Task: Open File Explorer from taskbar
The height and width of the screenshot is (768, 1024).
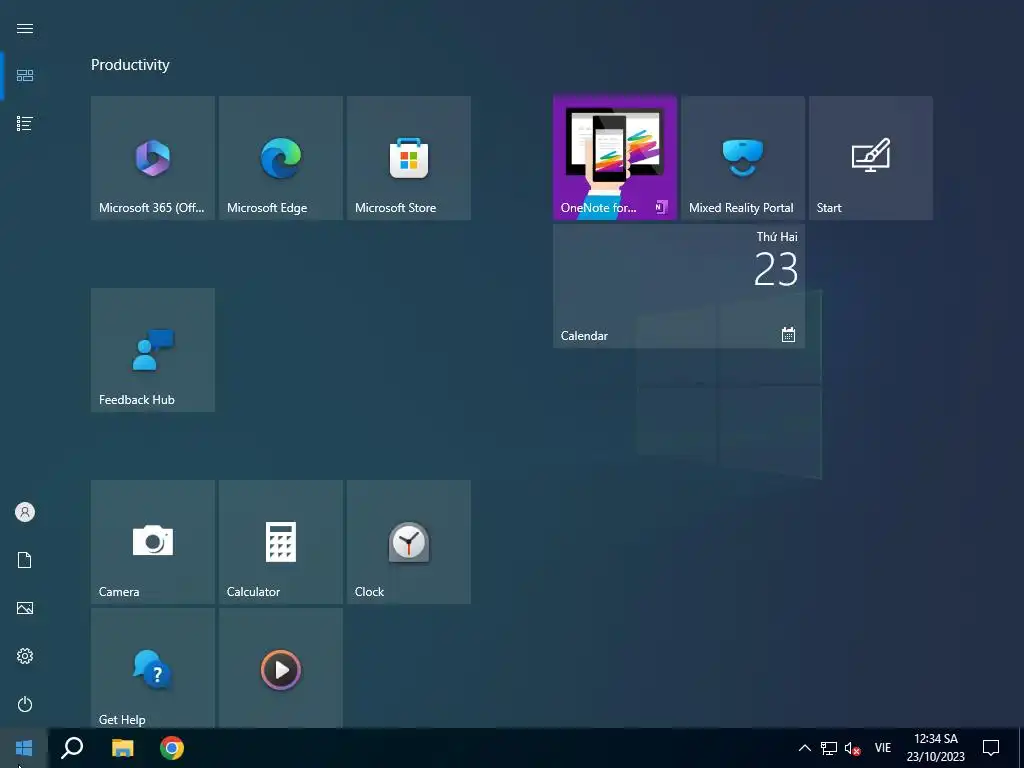Action: pos(122,748)
